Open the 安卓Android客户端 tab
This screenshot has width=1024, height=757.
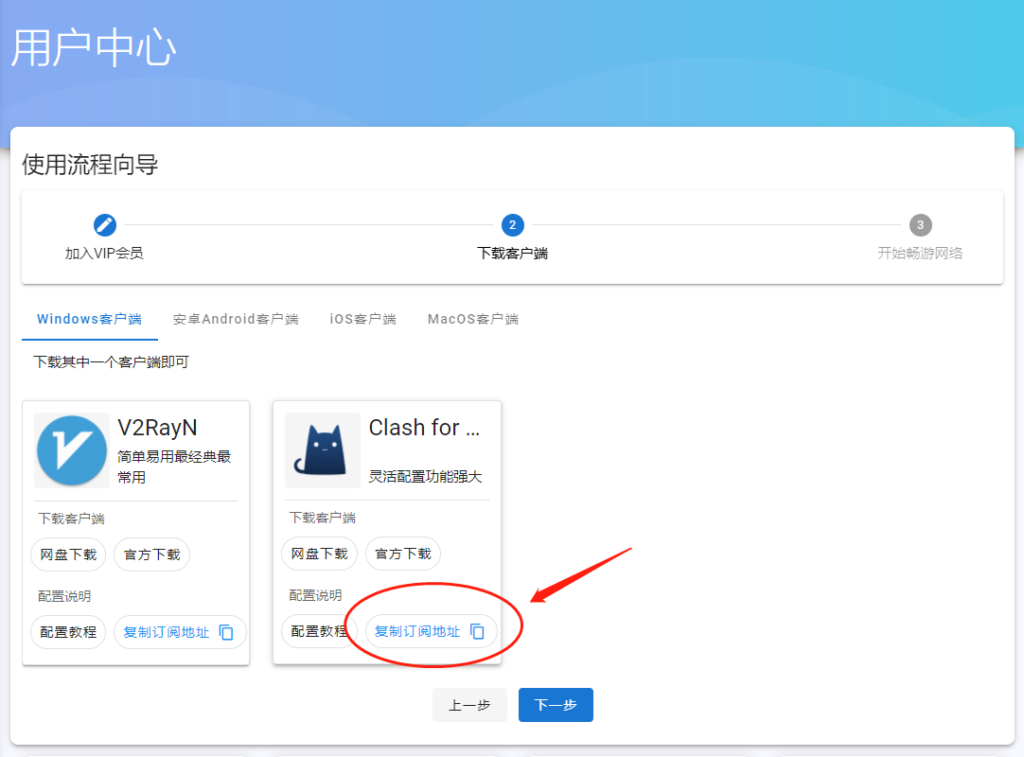pos(236,319)
